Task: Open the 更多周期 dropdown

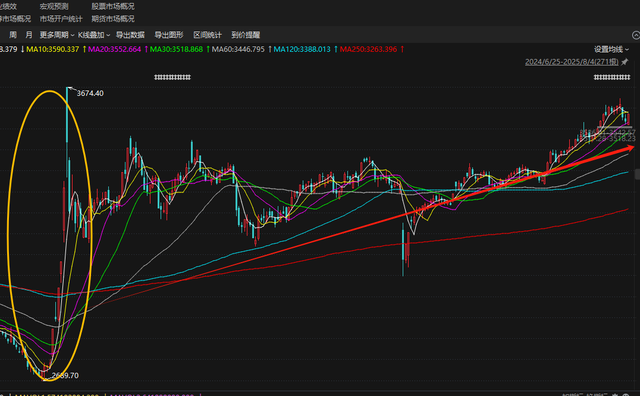Action: click(x=57, y=35)
